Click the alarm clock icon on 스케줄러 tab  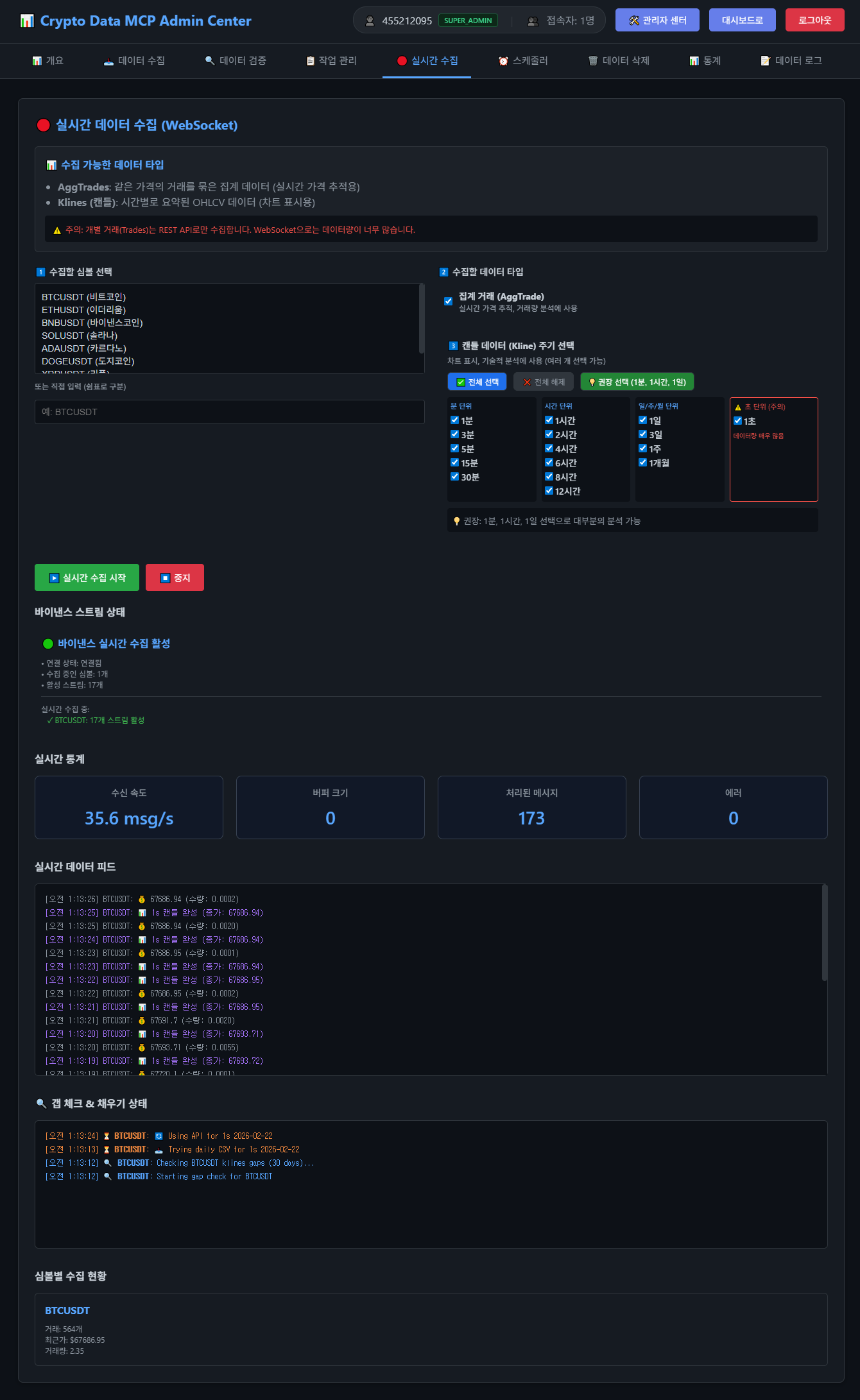click(x=503, y=61)
